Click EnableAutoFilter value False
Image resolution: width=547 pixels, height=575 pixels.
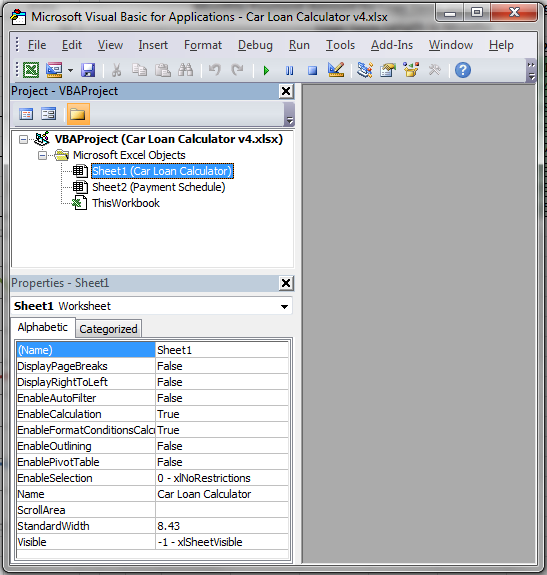click(222, 398)
